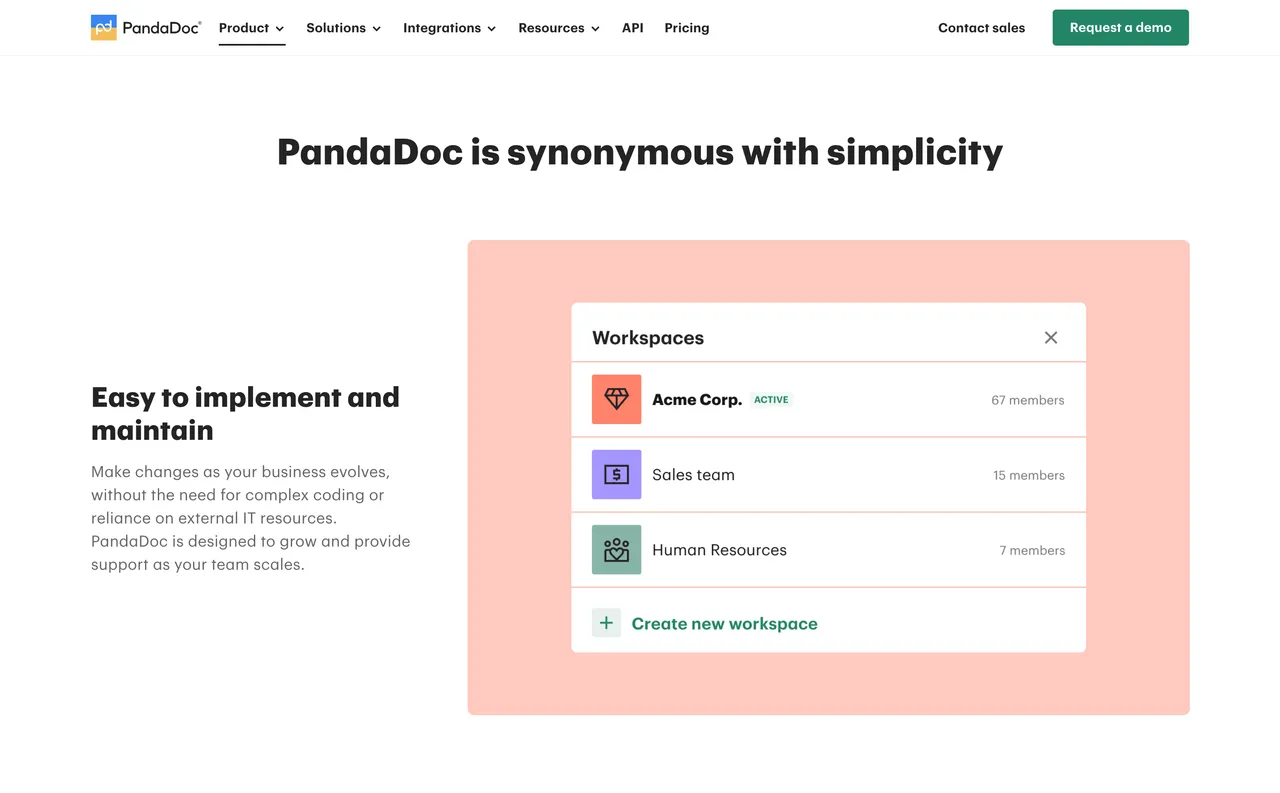Close the Workspaces panel with the X
The image size is (1280, 793).
coord(1050,338)
